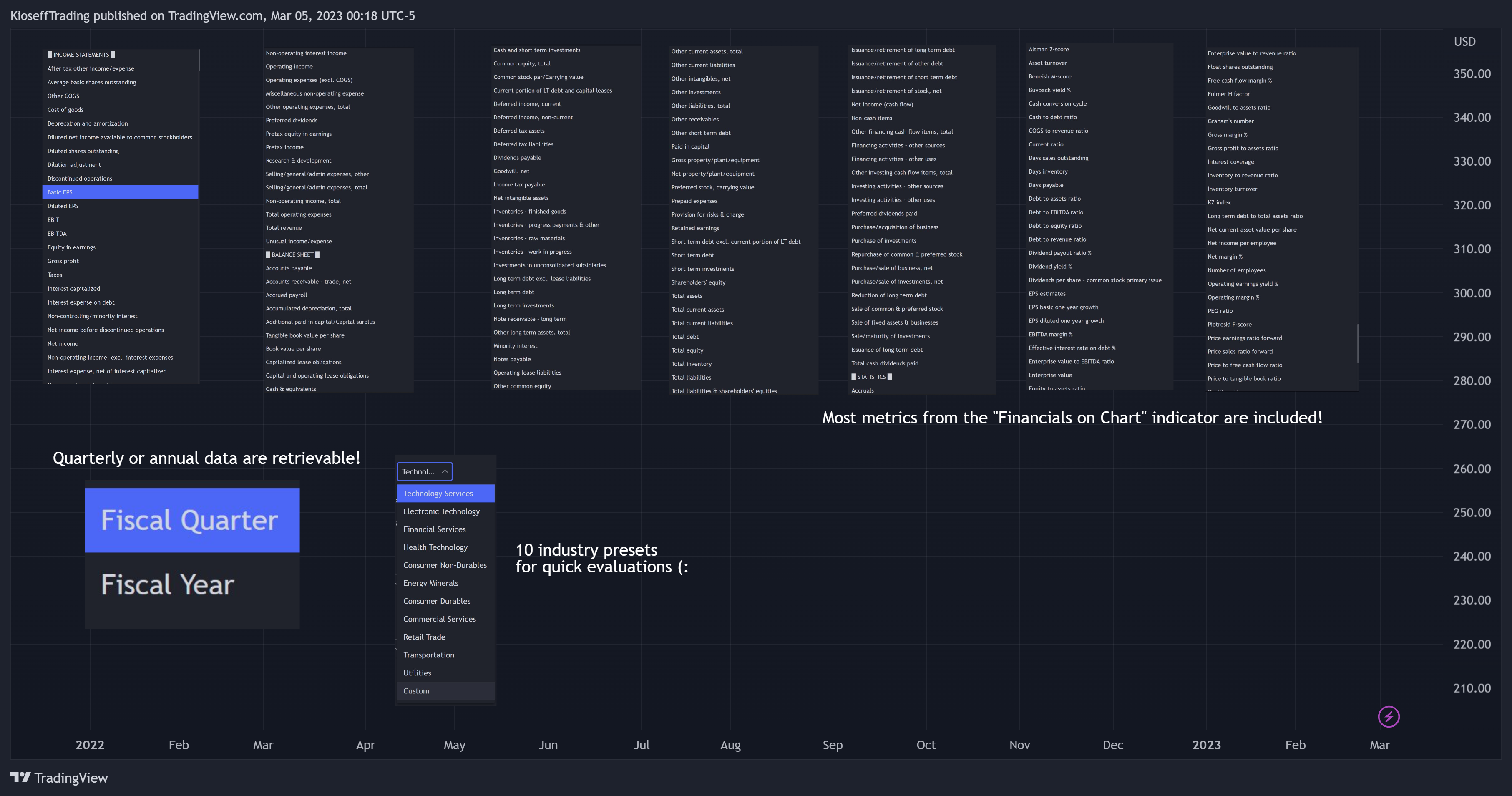Select Custom preset option

coord(445,691)
